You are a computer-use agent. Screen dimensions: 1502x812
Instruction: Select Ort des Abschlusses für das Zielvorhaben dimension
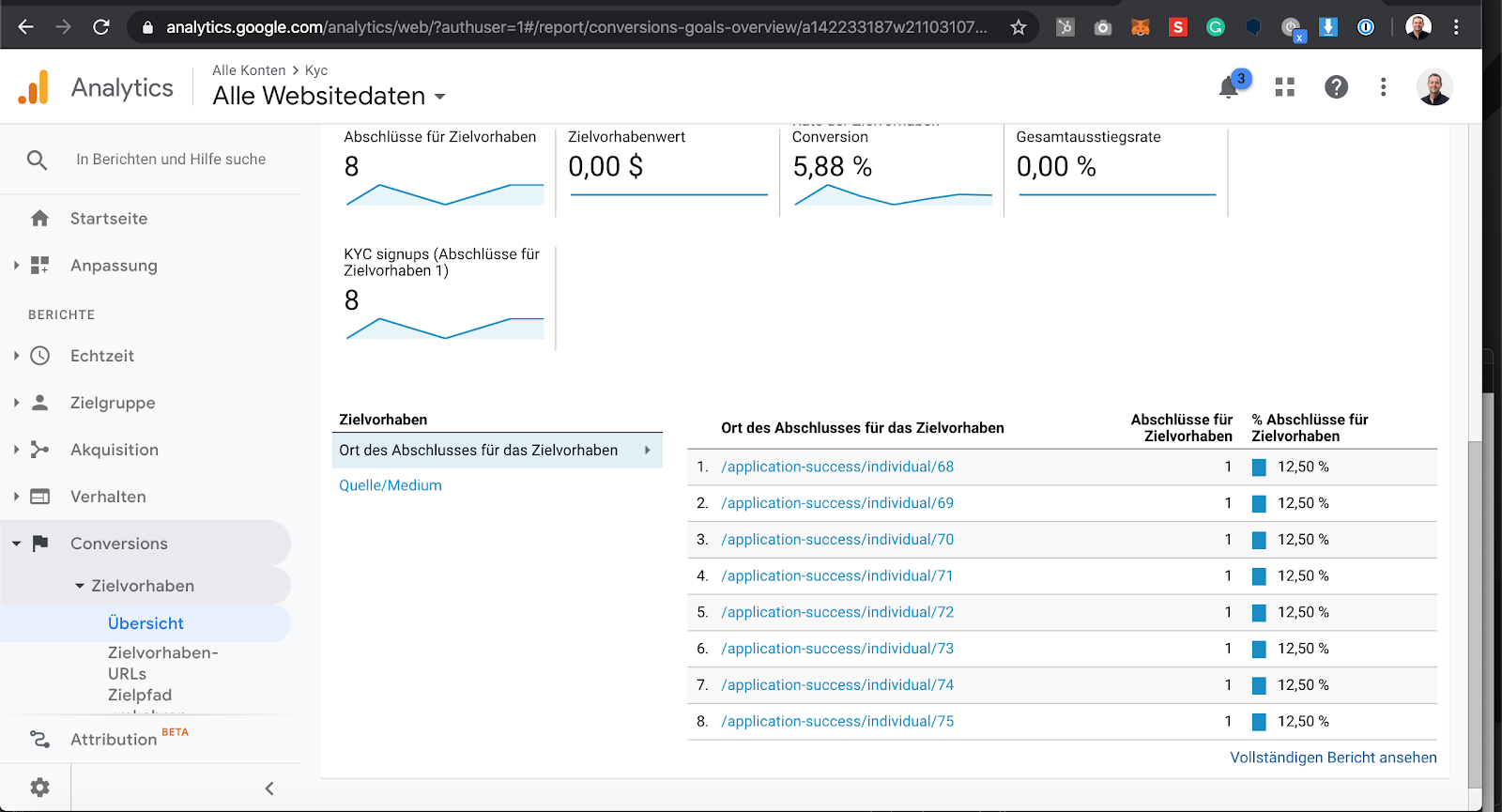click(498, 451)
